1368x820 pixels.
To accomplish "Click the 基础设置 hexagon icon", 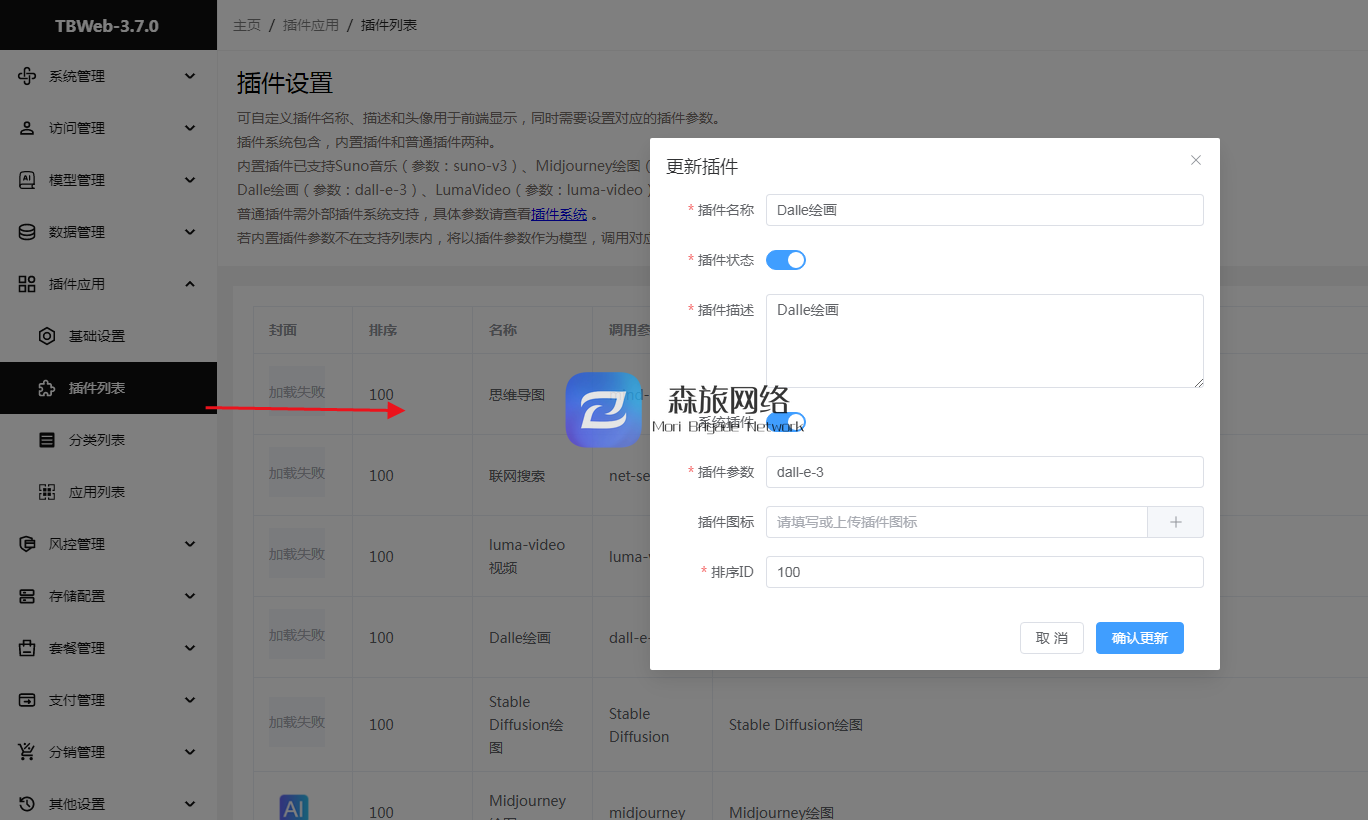I will (47, 336).
